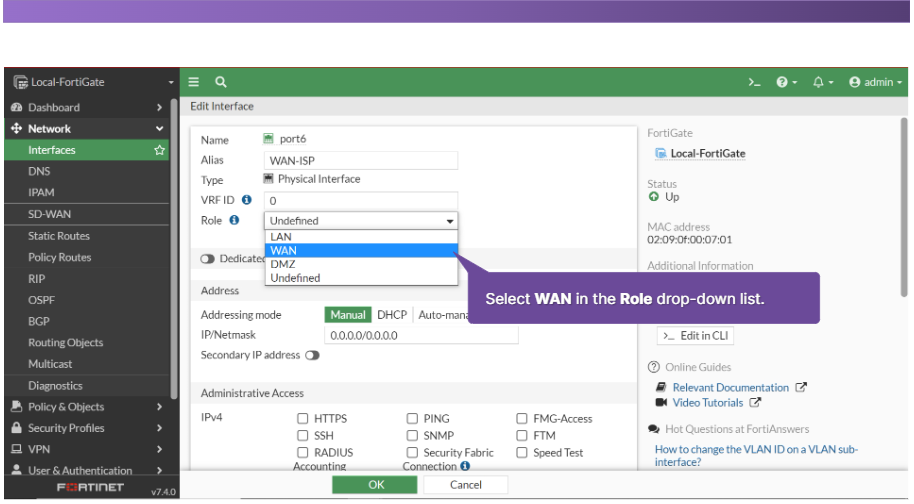Select DHCP addressing mode
The width and height of the screenshot is (914, 504).
392,315
